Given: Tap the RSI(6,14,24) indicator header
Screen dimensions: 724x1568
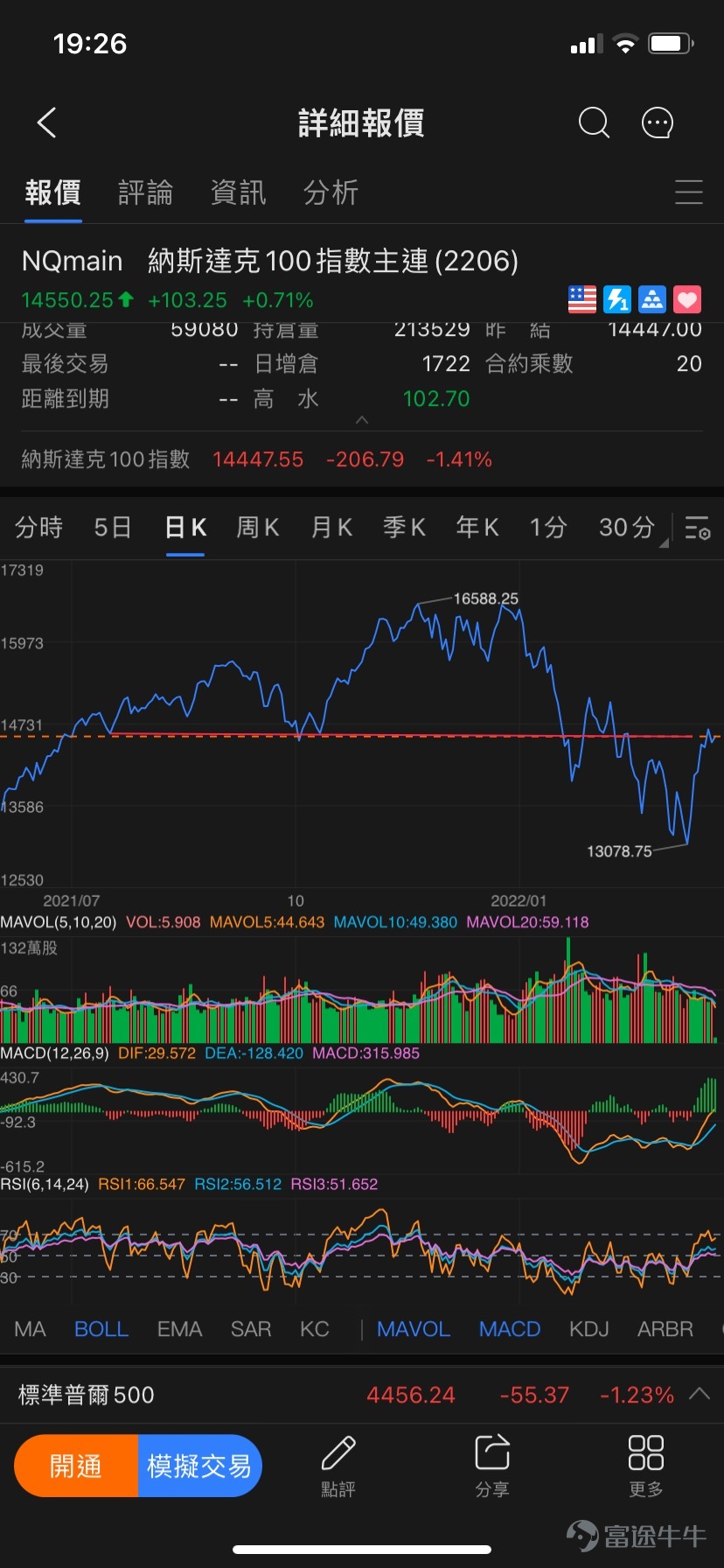Looking at the screenshot, I should 45,1185.
